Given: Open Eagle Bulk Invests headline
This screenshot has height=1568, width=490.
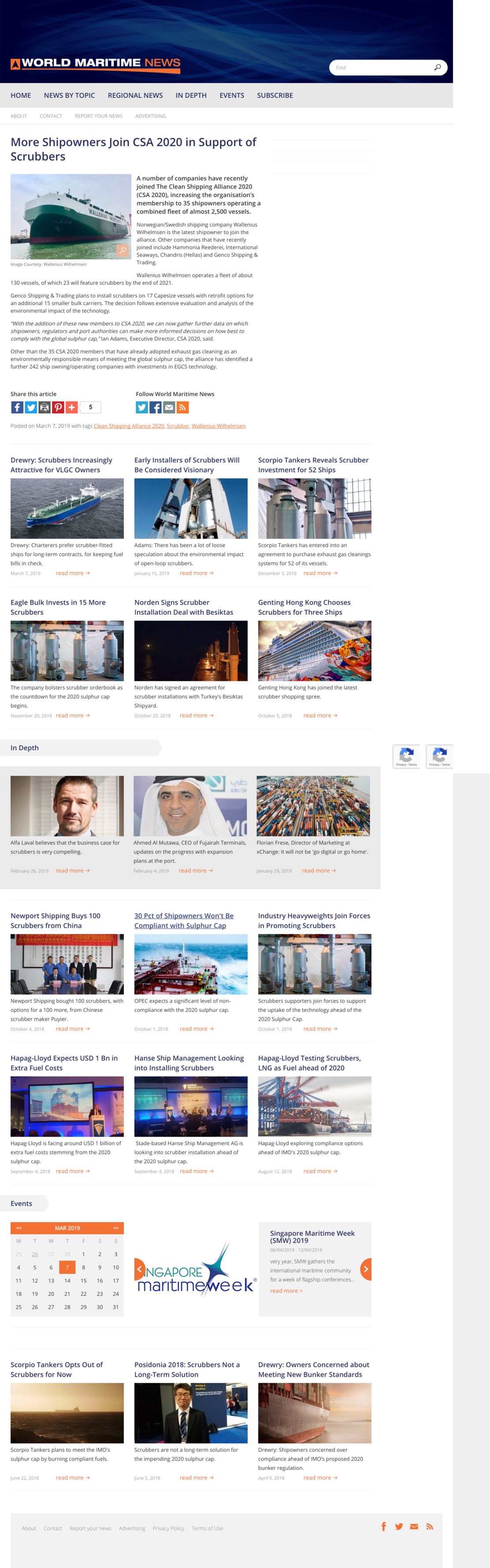Looking at the screenshot, I should 58,607.
